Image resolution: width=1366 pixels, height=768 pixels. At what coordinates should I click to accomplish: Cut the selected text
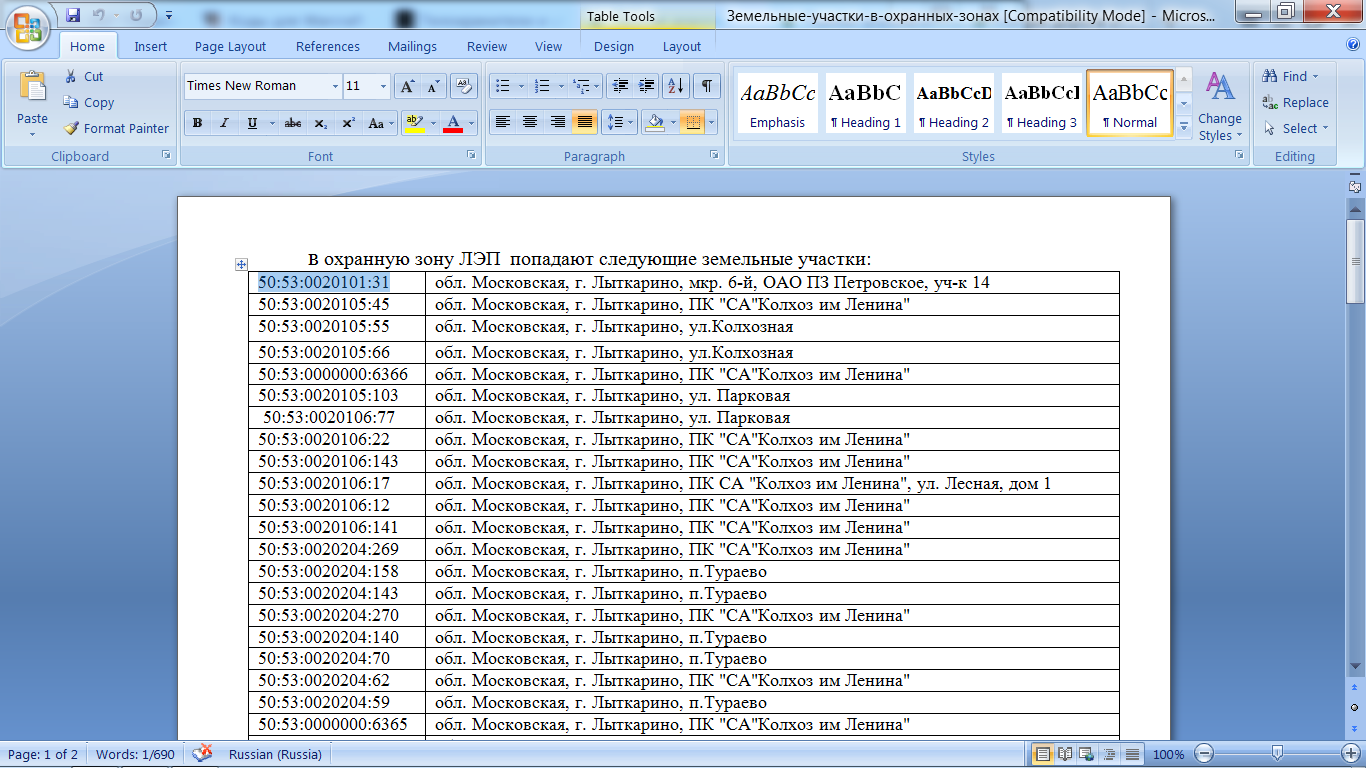pos(84,76)
